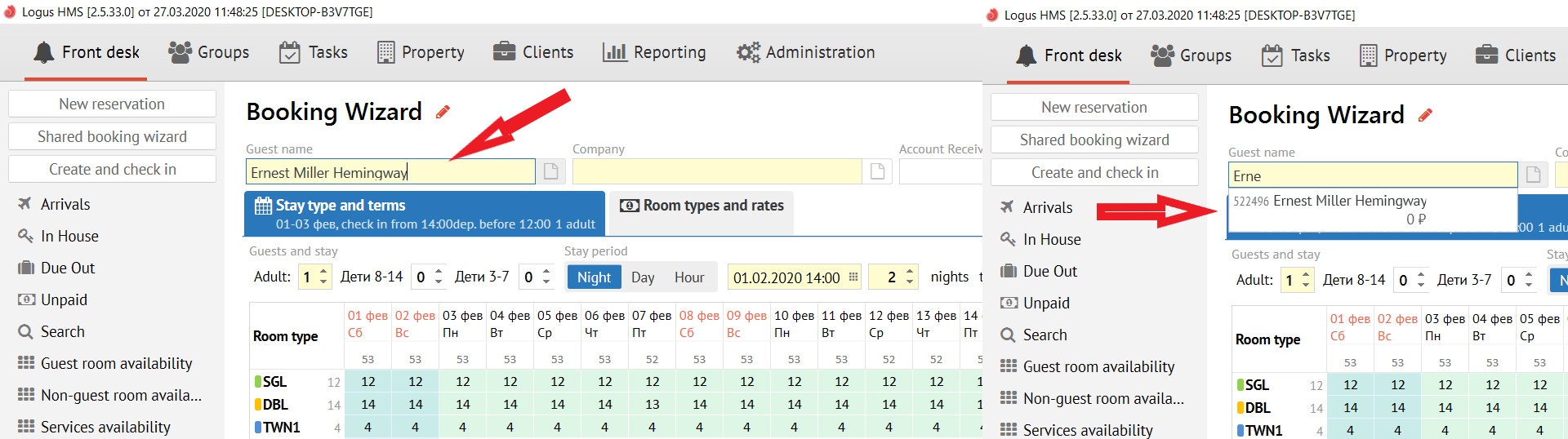
Task: Click the pencil edit icon beside Booking Wizard title
Action: click(443, 113)
